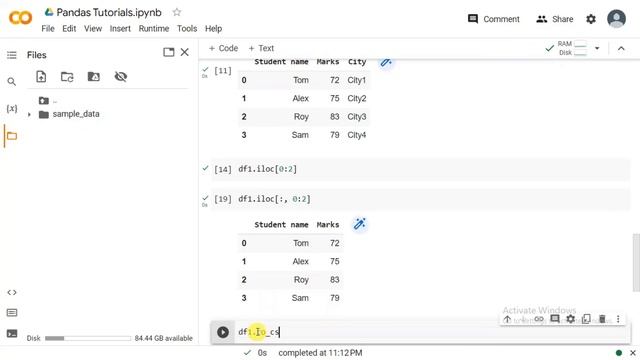Click the Disk usage bar
The image size is (640, 360).
tap(88, 338)
